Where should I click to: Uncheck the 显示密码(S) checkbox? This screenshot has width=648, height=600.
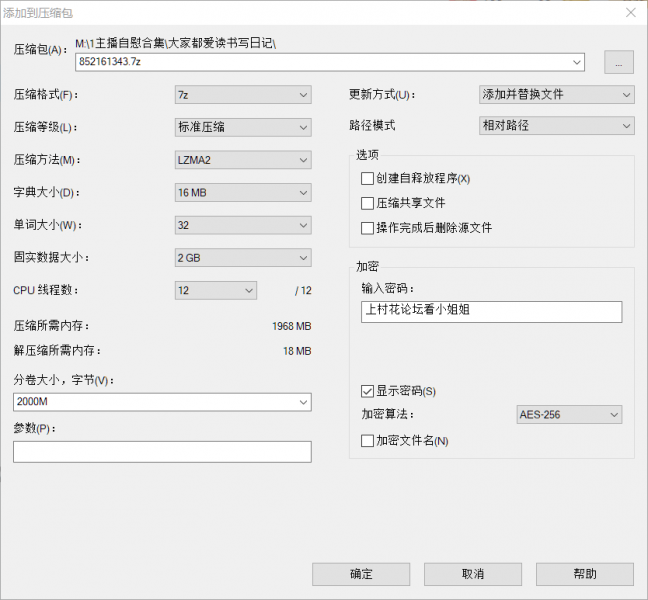(x=367, y=391)
